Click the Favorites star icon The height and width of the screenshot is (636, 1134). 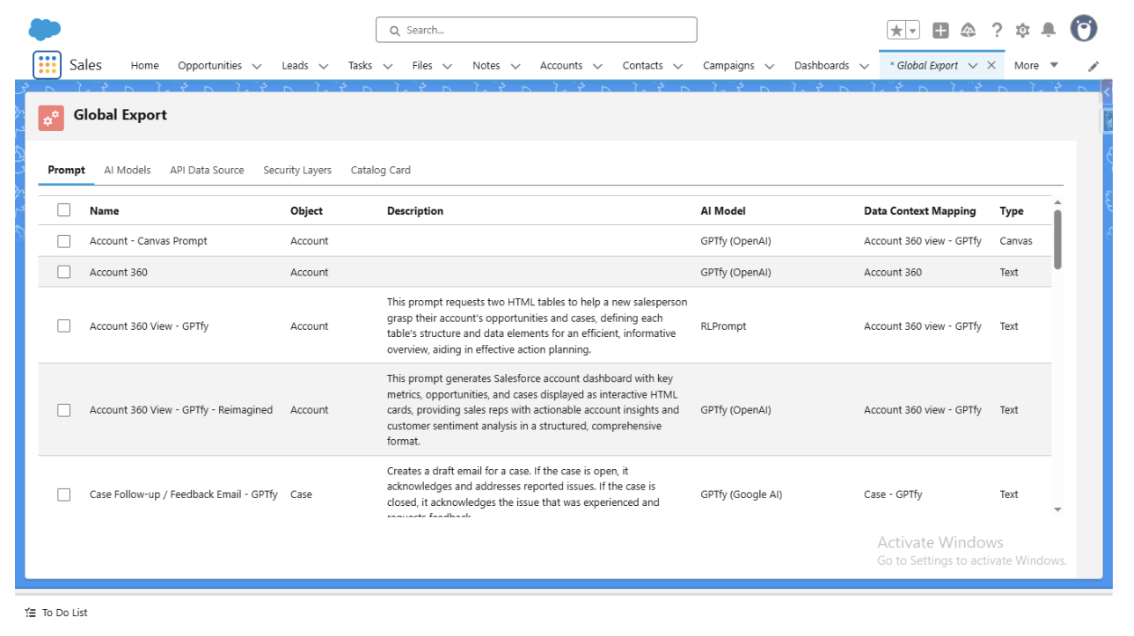[896, 30]
